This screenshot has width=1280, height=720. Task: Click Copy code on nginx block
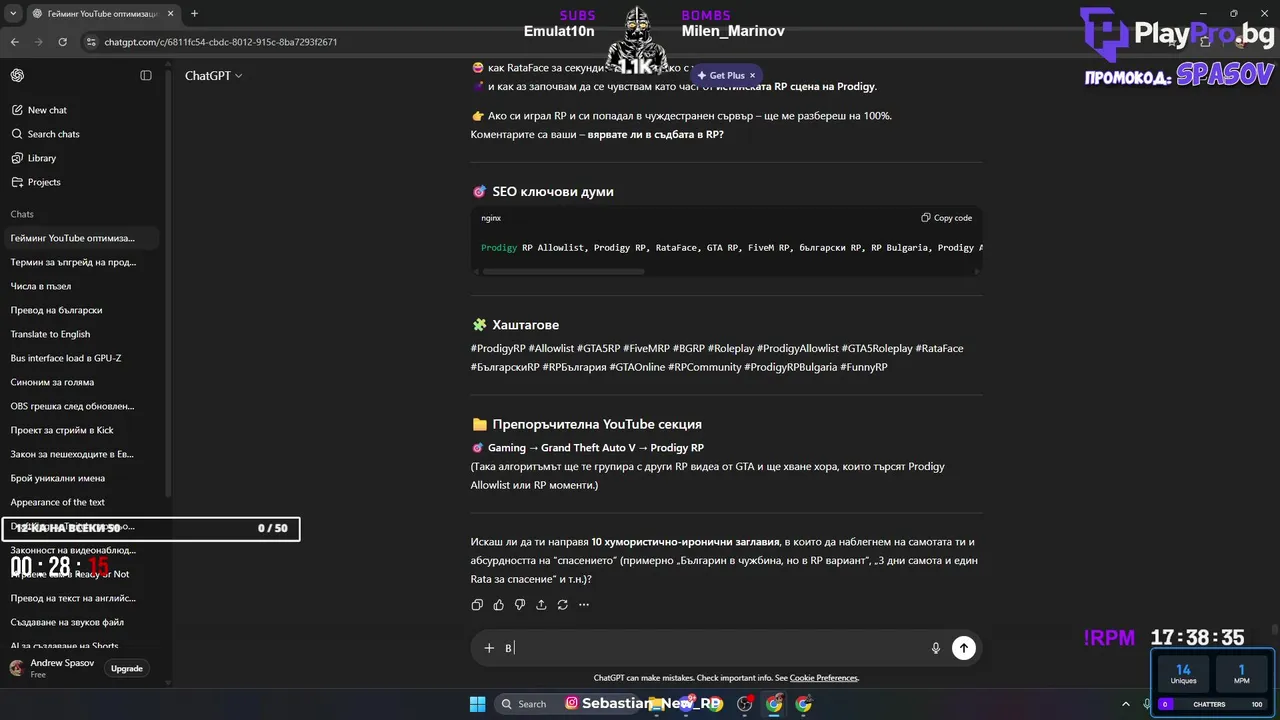tap(946, 218)
